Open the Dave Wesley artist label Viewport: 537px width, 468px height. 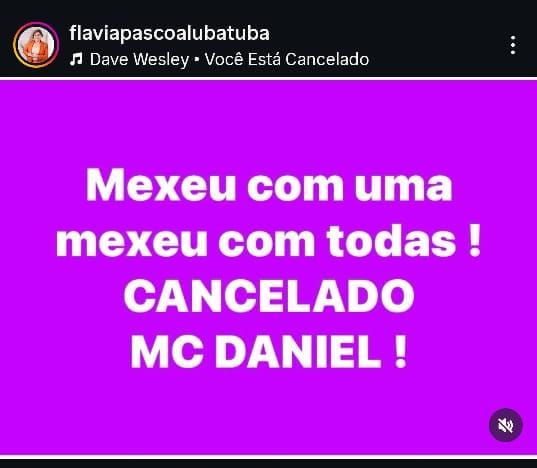click(x=139, y=59)
